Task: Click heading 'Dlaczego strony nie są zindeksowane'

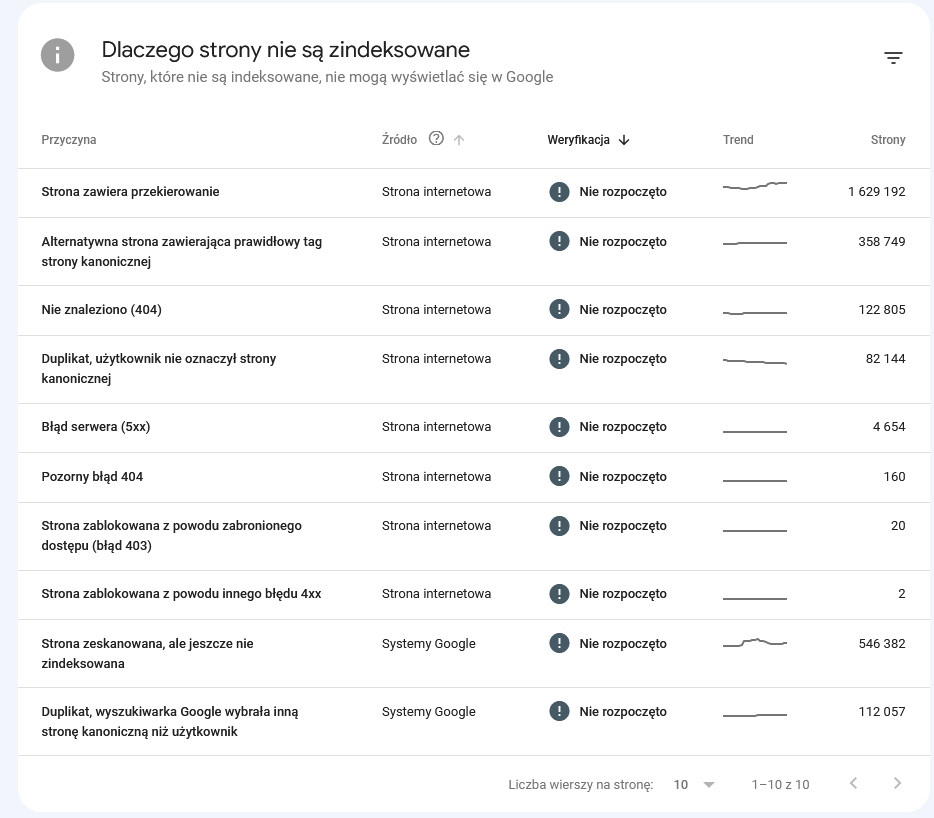Action: tap(285, 50)
